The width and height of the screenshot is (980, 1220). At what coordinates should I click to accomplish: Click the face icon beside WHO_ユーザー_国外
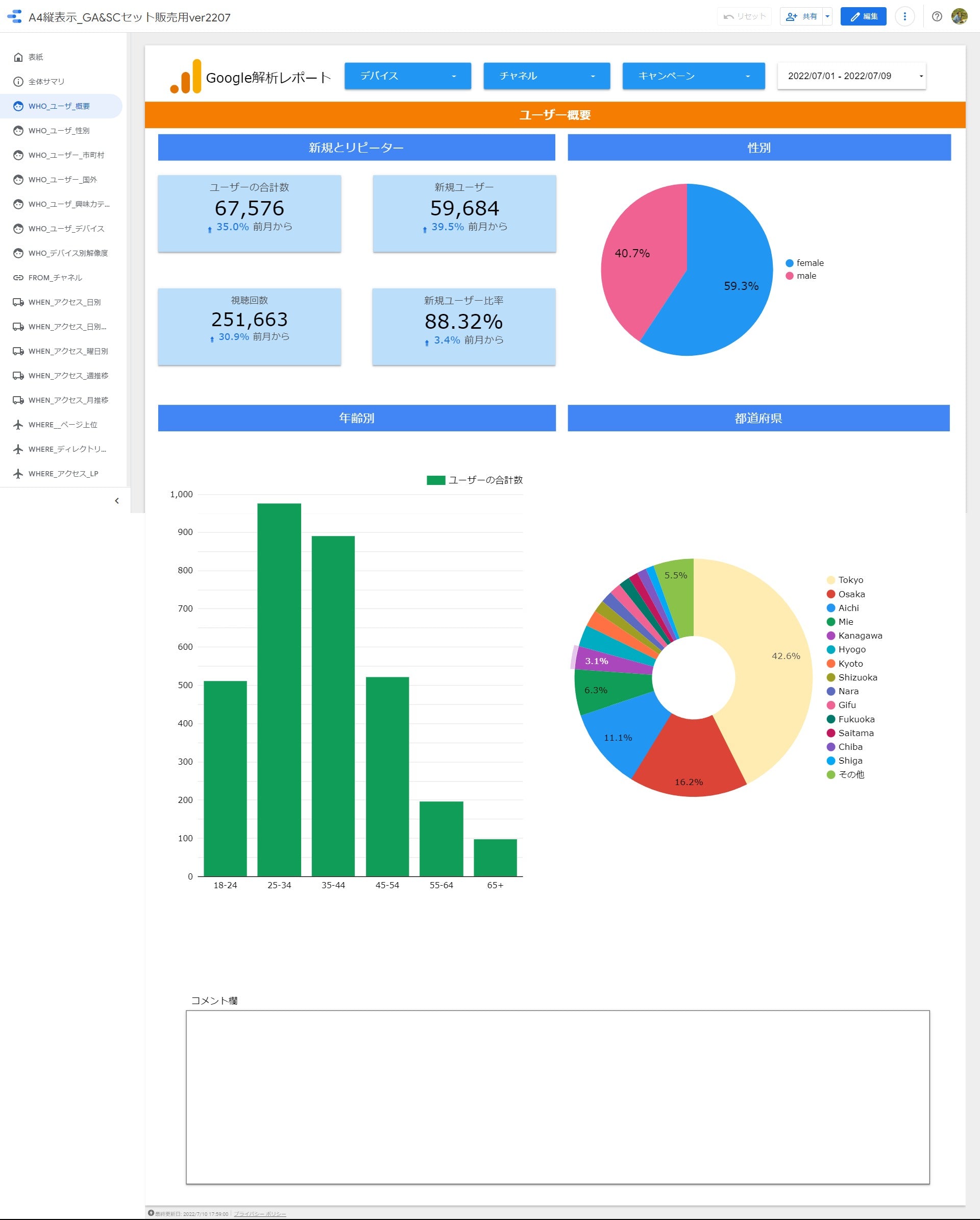18,179
